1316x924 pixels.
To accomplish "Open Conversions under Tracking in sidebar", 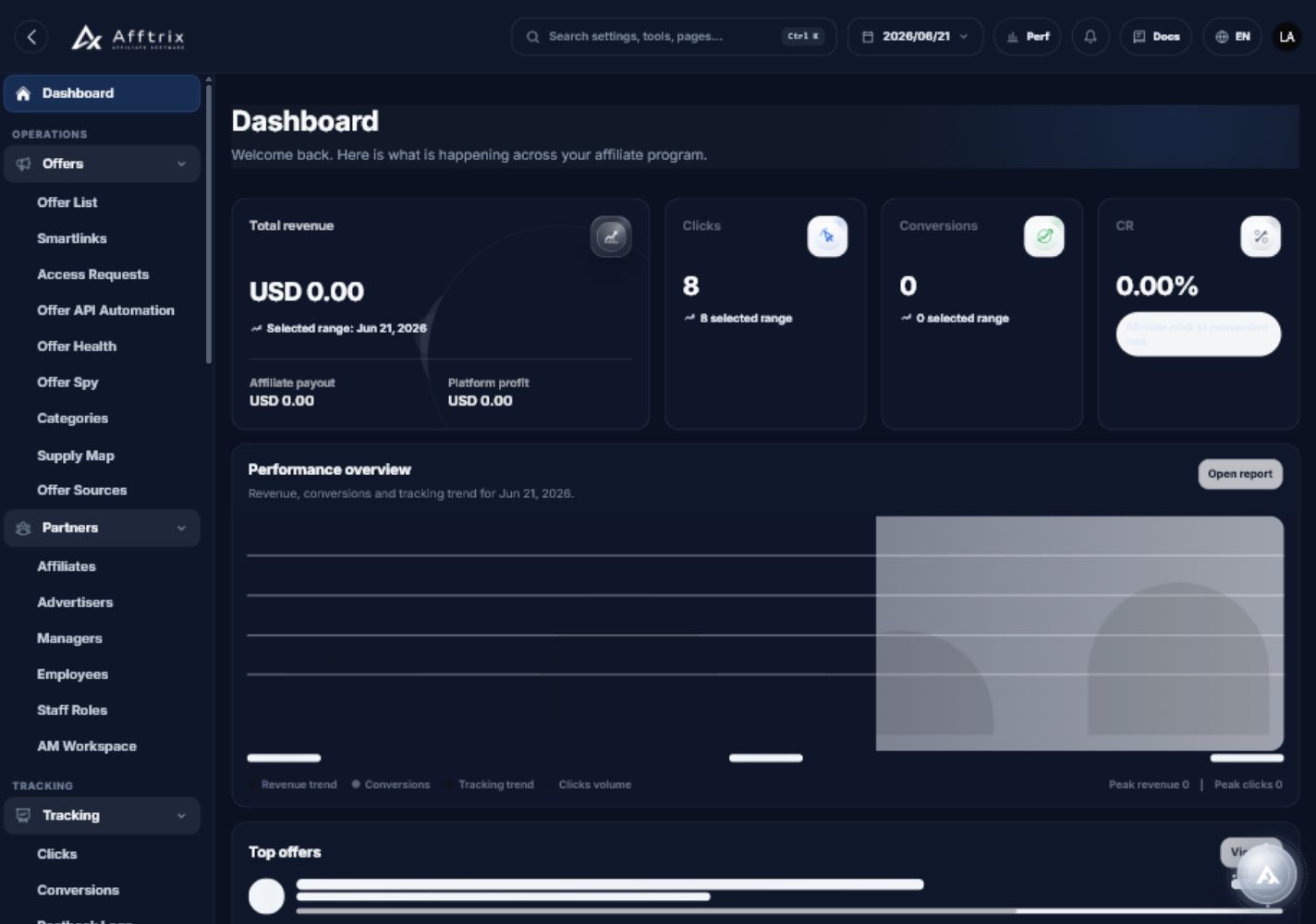I will [78, 891].
